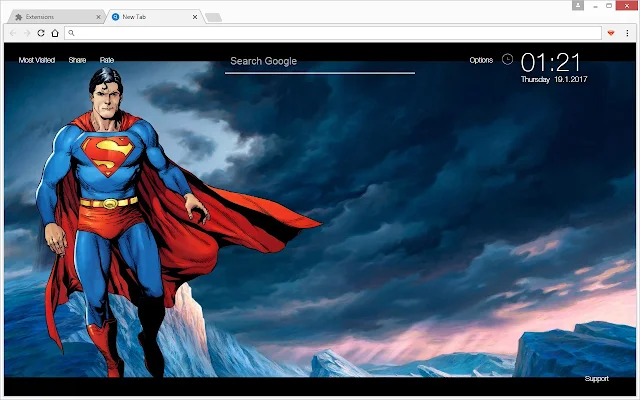Viewport: 640px width, 400px height.
Task: Click the Support link
Action: click(x=596, y=379)
